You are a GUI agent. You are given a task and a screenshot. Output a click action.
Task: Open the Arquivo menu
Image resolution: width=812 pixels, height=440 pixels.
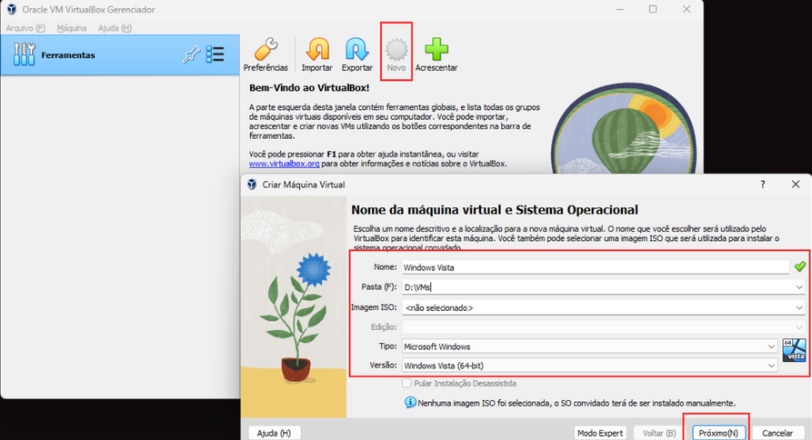pyautogui.click(x=25, y=28)
